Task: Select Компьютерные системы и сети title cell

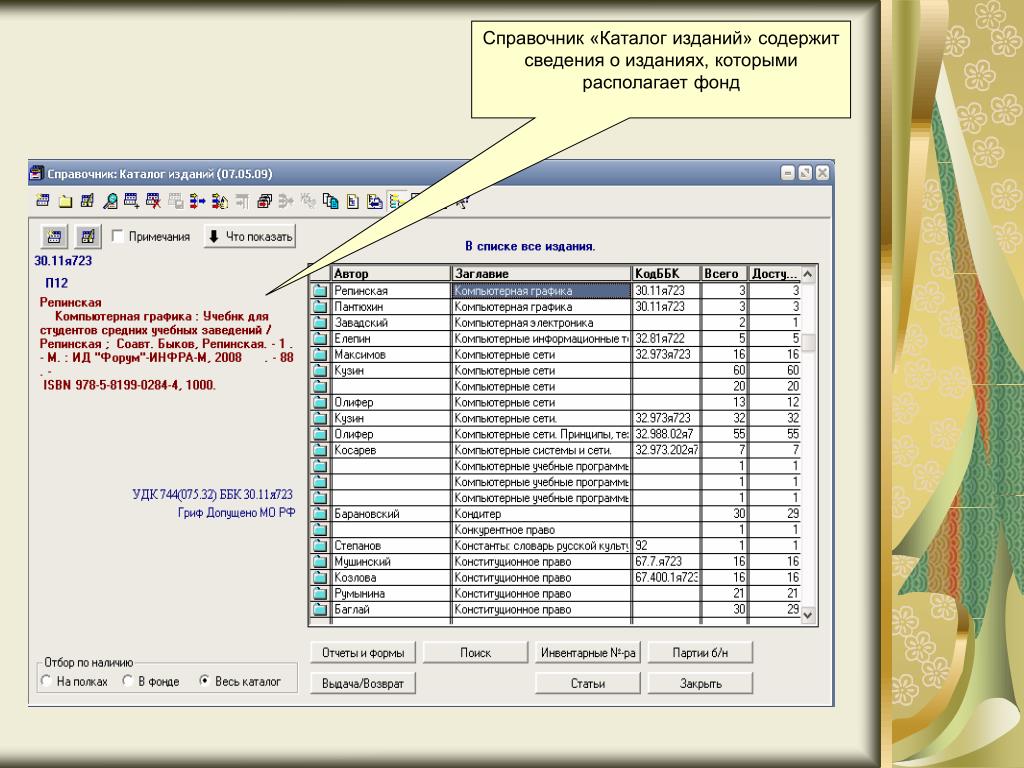Action: [541, 450]
